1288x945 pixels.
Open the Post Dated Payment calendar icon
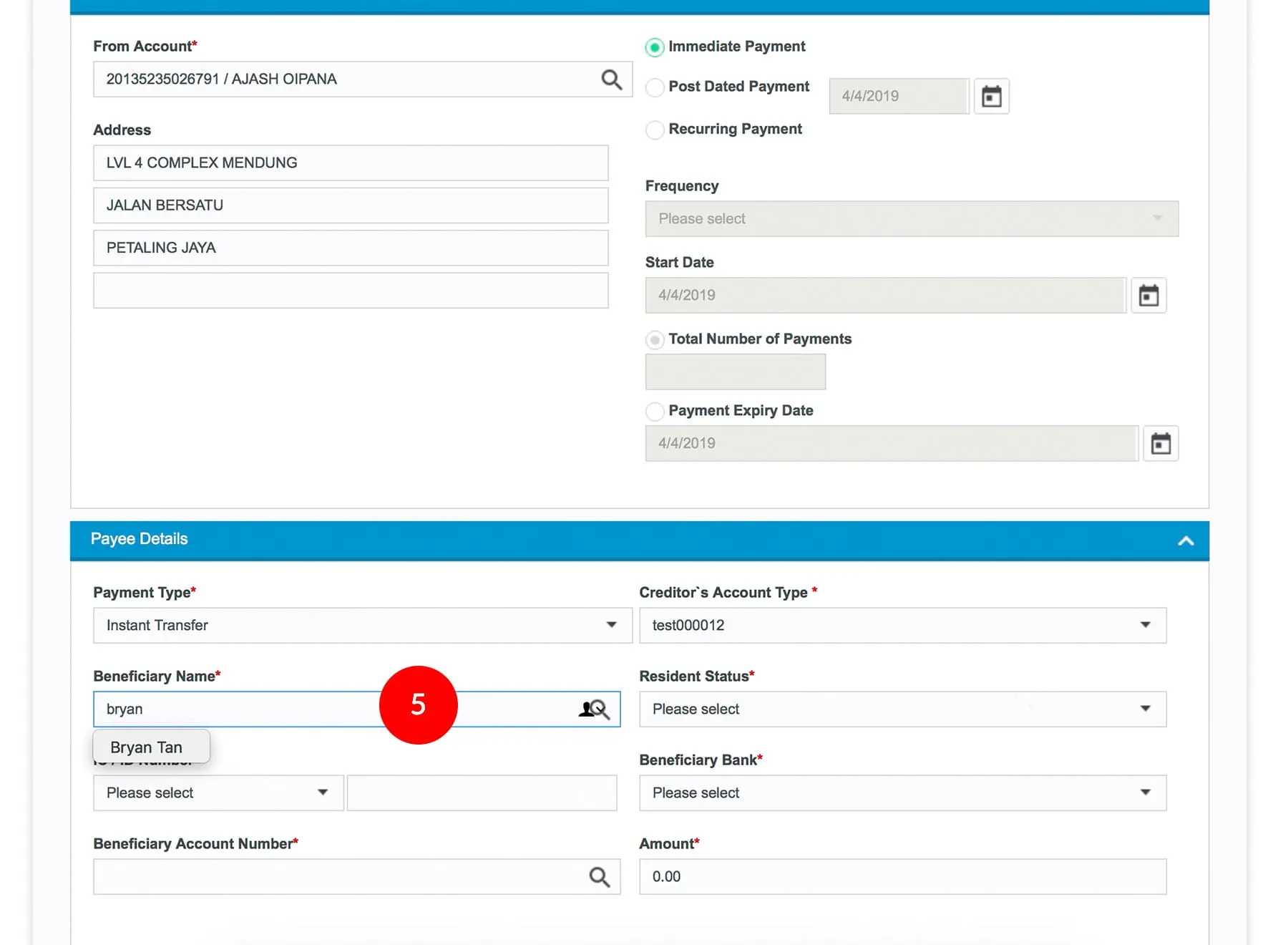(x=991, y=96)
